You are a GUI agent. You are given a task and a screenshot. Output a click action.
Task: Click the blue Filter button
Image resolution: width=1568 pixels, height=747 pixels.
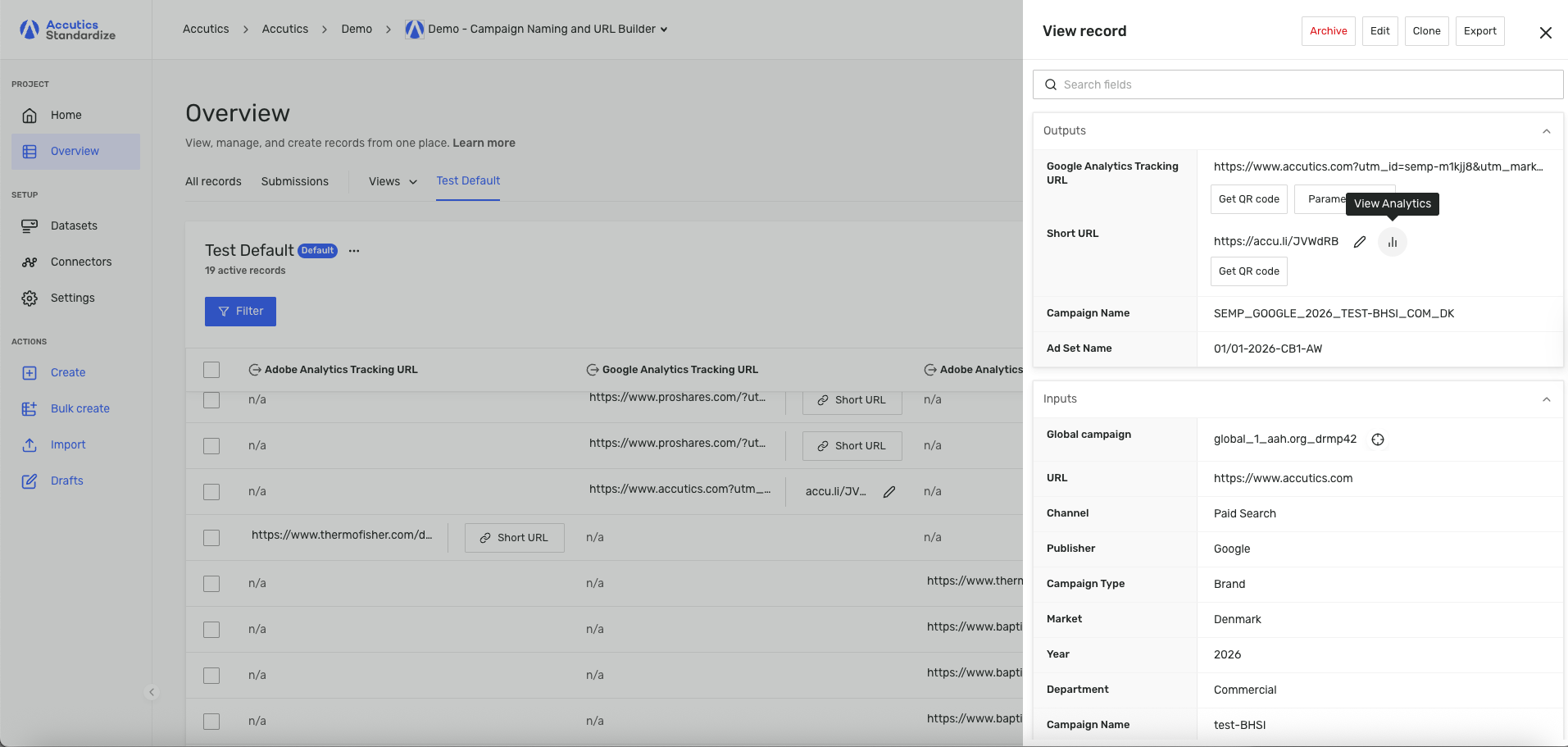(240, 312)
